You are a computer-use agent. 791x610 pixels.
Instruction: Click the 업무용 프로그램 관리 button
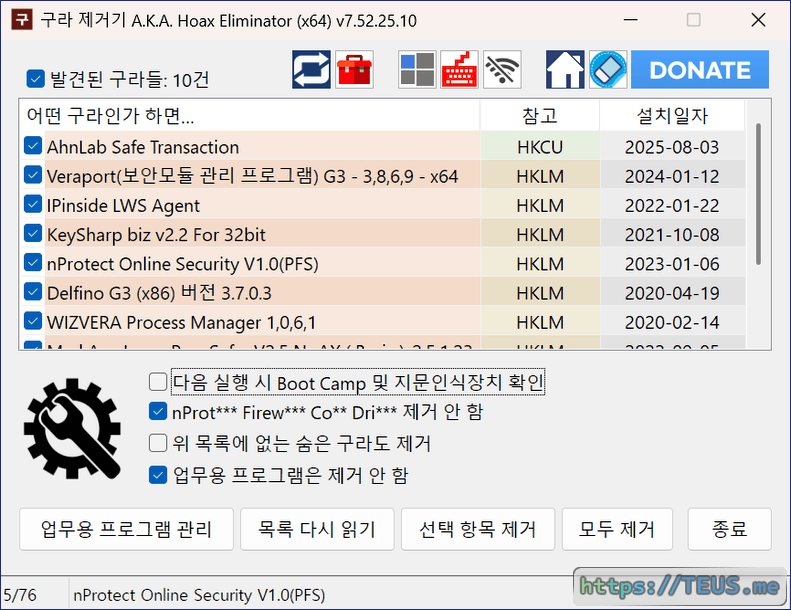pyautogui.click(x=126, y=529)
